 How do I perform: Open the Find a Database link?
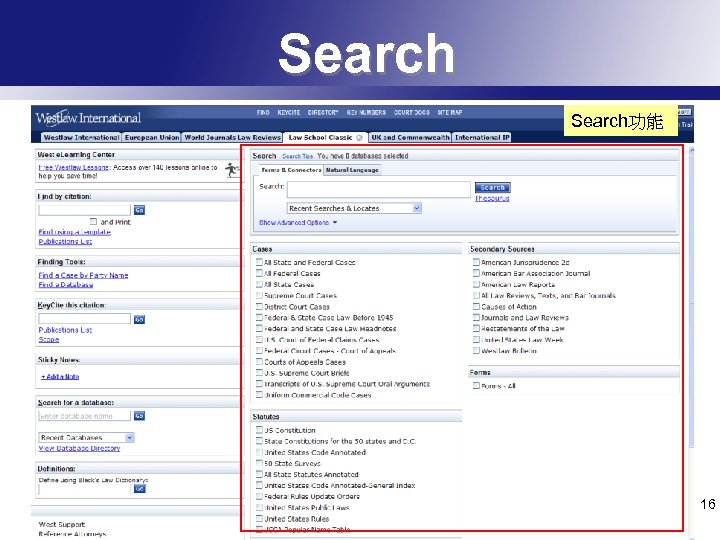pos(66,285)
